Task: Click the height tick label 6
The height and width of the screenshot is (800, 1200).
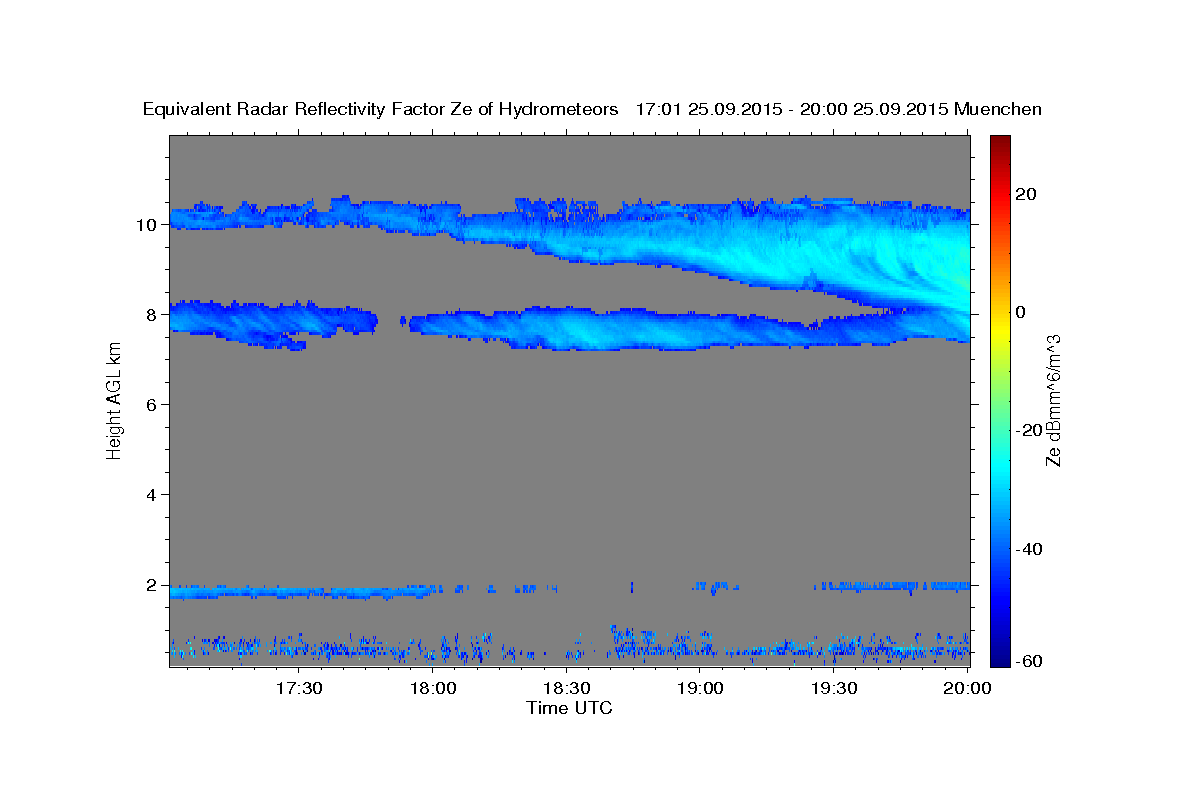Action: 150,405
